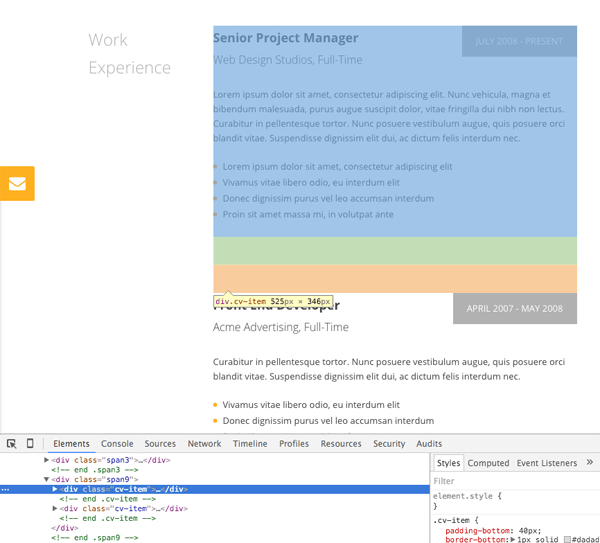Click the orange envelope contact button
Image resolution: width=600 pixels, height=543 pixels.
click(x=17, y=183)
